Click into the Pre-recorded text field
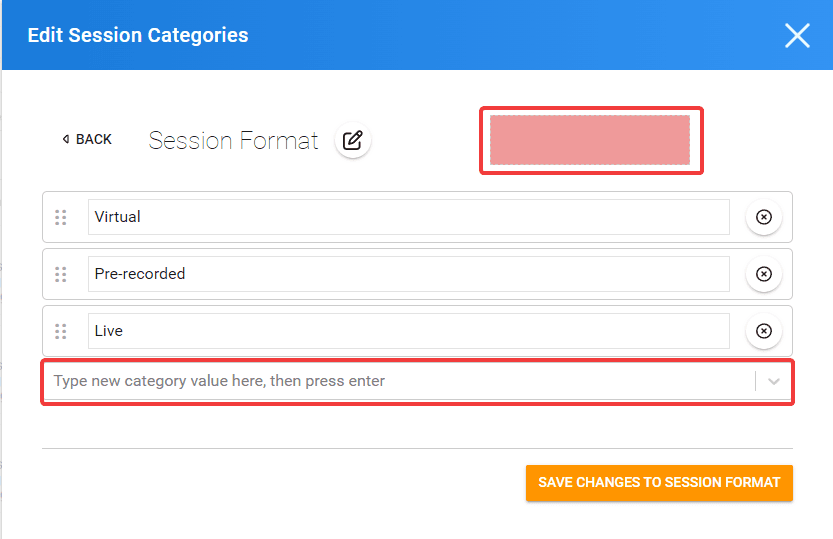 [409, 274]
